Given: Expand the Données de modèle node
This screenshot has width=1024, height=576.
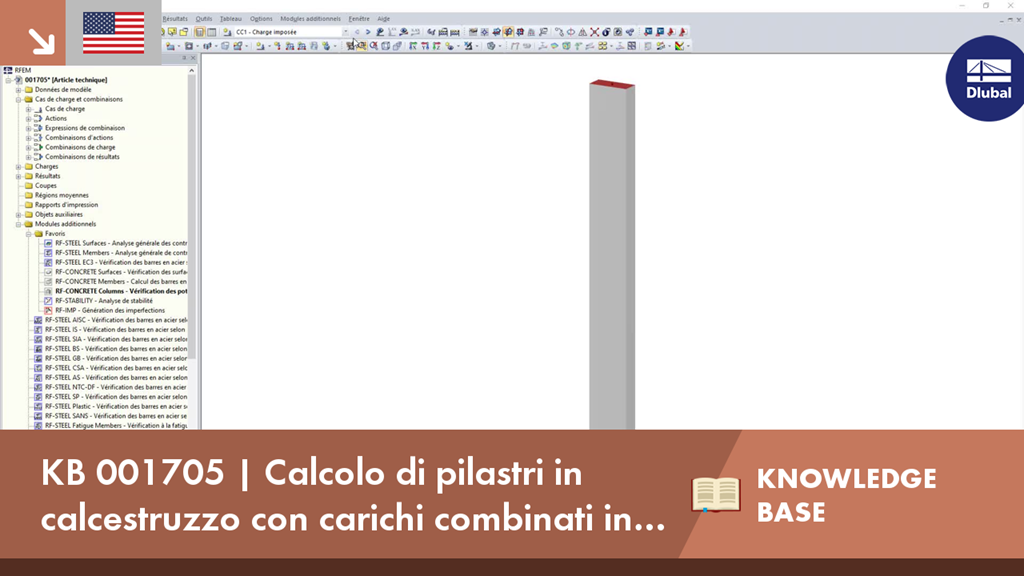Looking at the screenshot, I should (x=19, y=89).
